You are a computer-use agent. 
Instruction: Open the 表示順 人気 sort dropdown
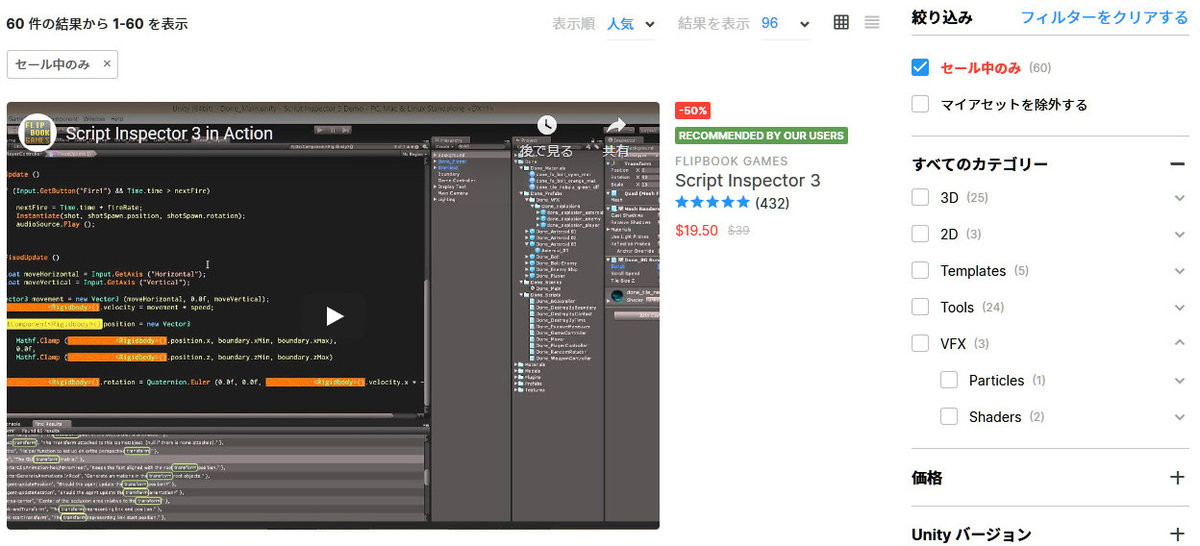pos(631,23)
